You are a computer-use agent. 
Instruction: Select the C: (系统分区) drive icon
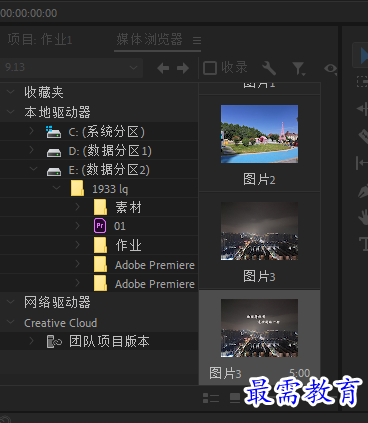tap(53, 132)
